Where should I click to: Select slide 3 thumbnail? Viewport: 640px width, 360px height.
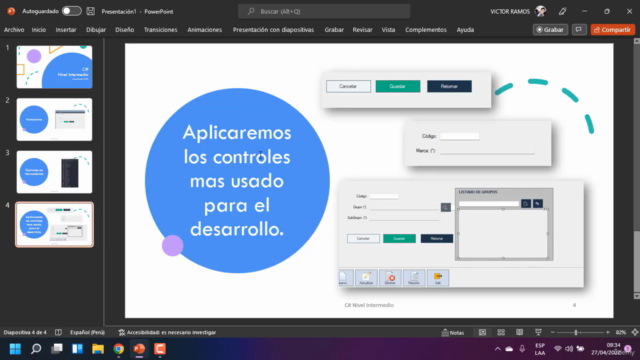click(54, 172)
